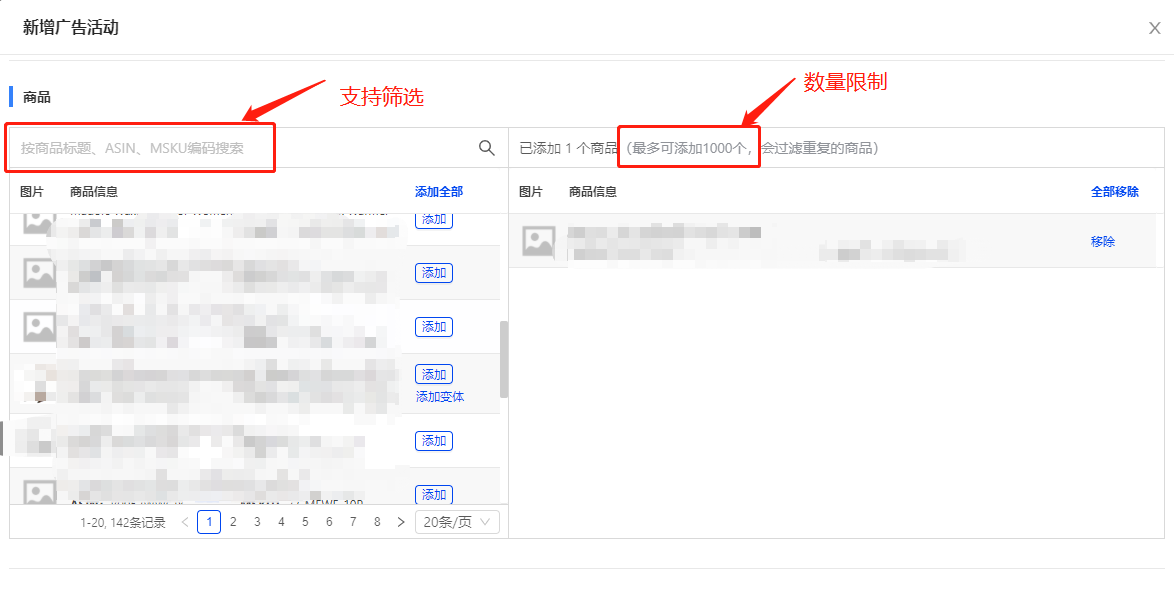
Task: Close the 新增广告活动 dialog
Action: tap(1154, 28)
